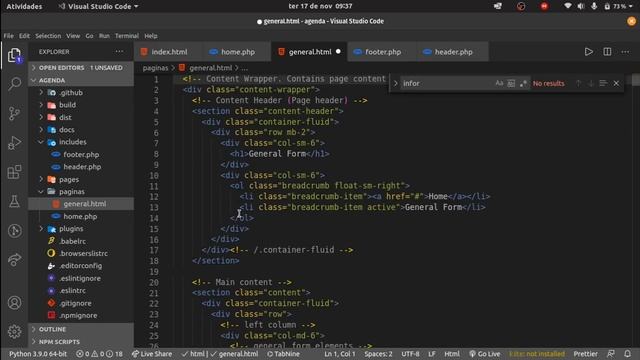Open the Live Share activity bar icon
Image resolution: width=640 pixels, height=360 pixels.
tap(14, 260)
